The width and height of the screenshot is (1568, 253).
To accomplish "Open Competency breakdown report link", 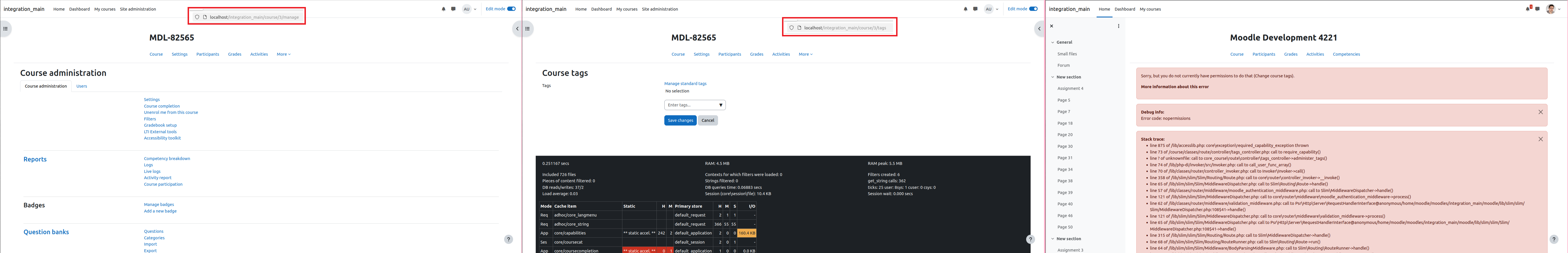I will [x=167, y=158].
